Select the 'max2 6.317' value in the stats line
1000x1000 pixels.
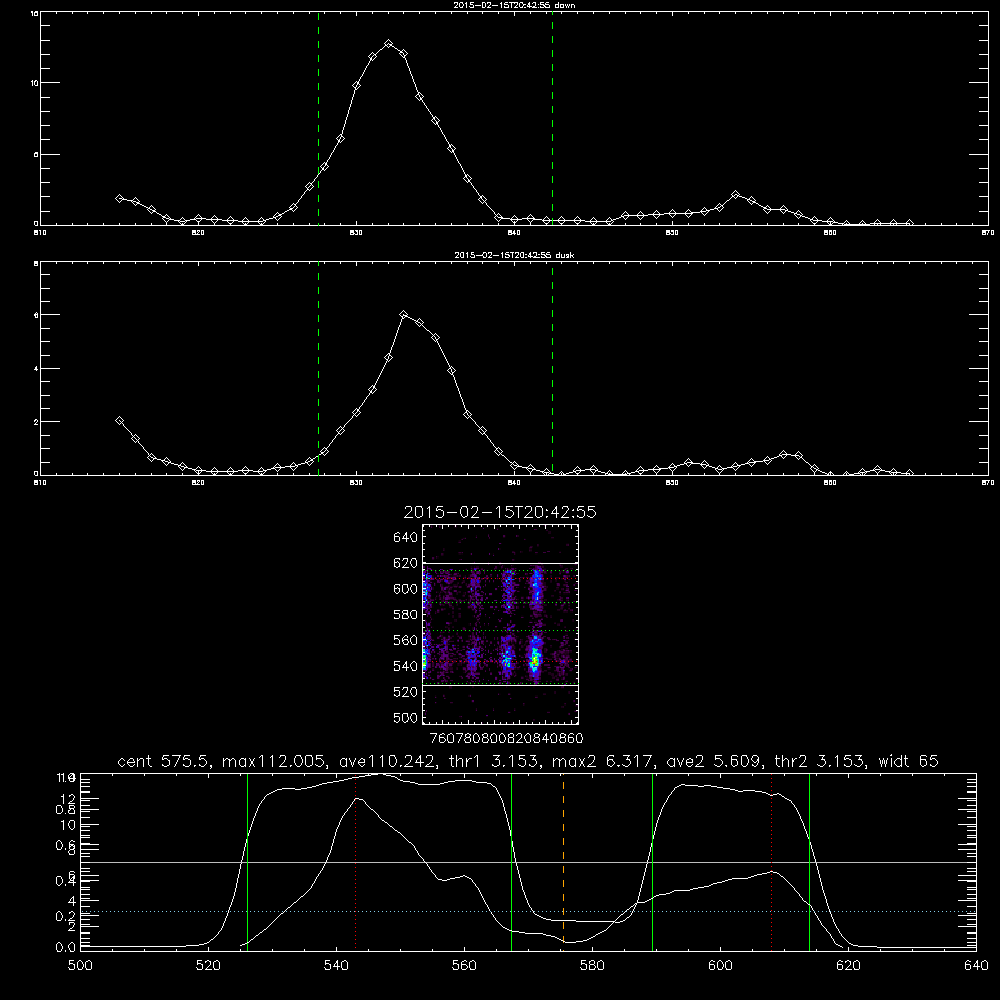tap(603, 761)
